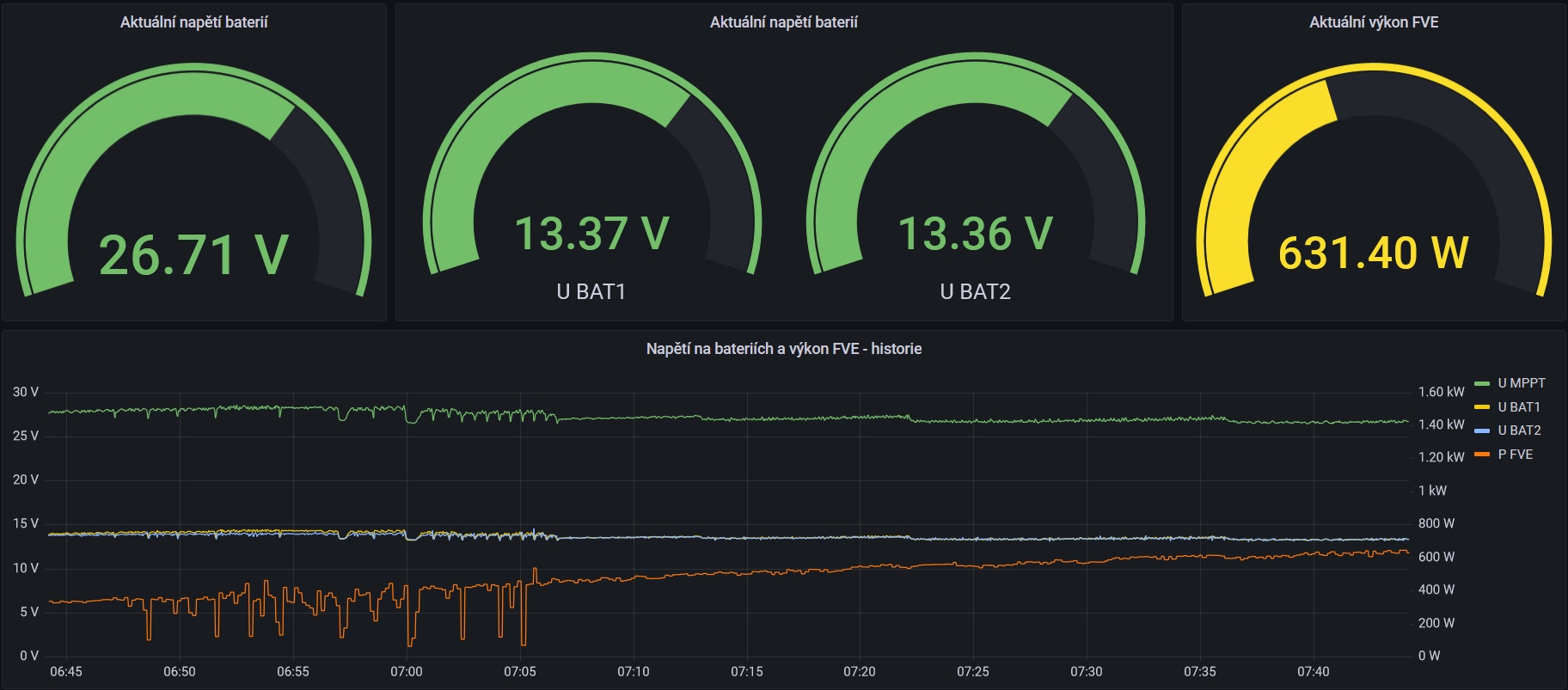Click the 06:50 time axis label
The height and width of the screenshot is (690, 1568).
[180, 672]
